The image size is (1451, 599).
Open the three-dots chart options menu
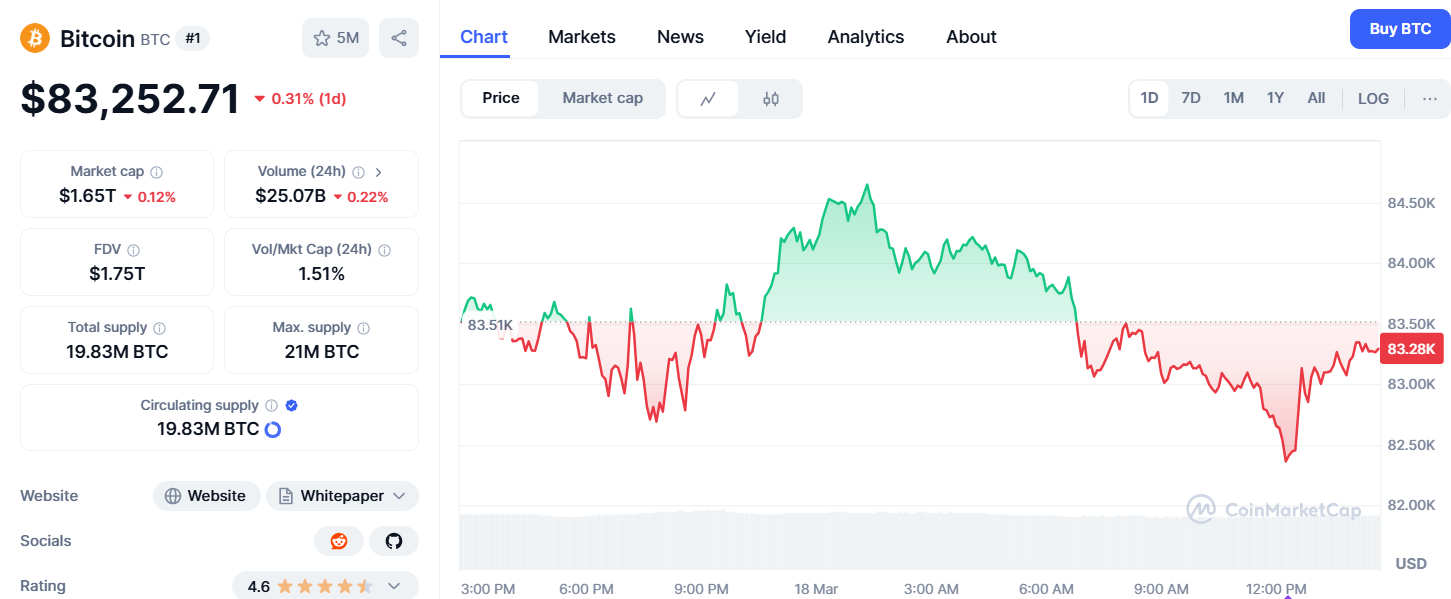[1430, 98]
